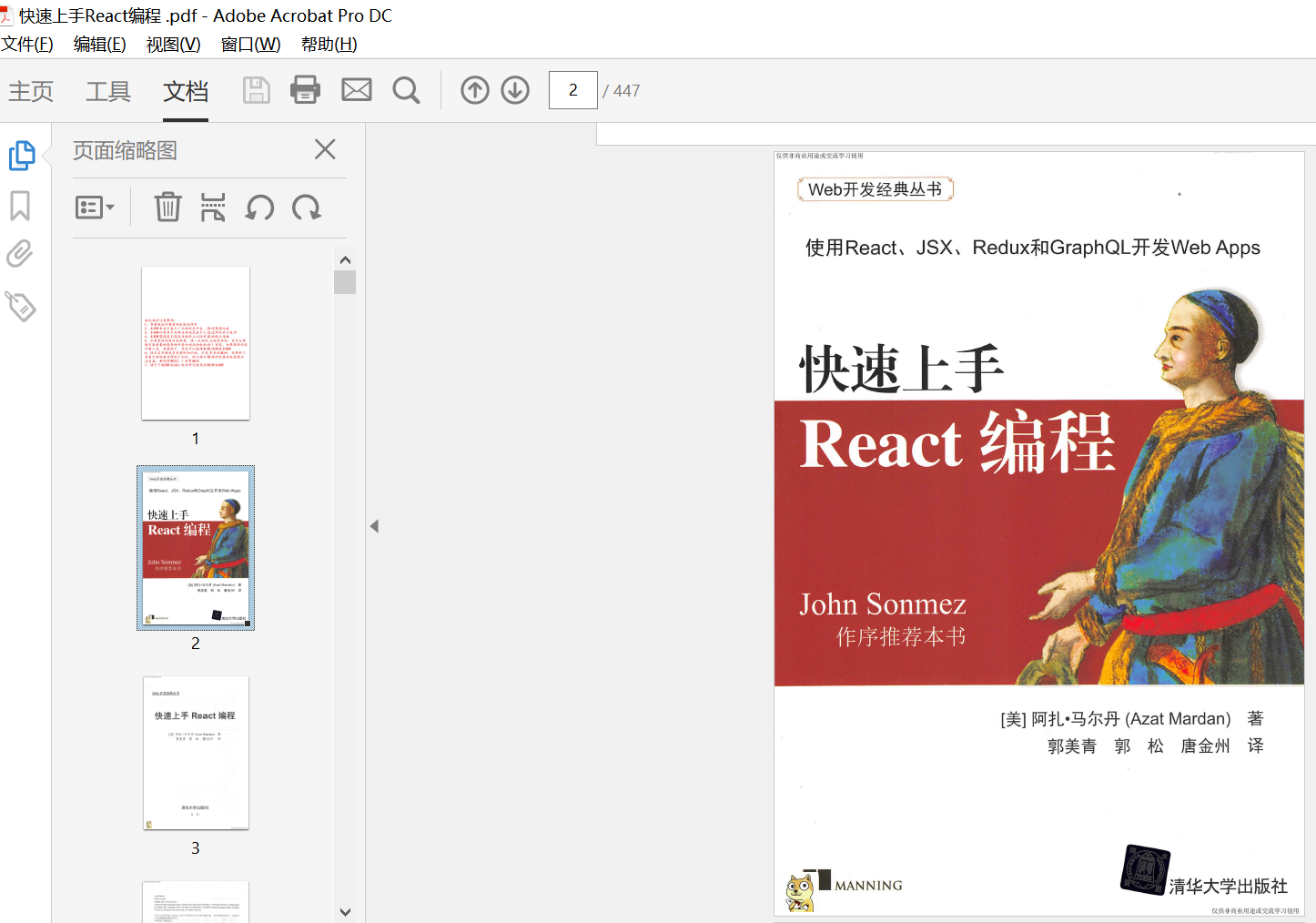Rotate page clockwise
Image resolution: width=1316 pixels, height=923 pixels.
[307, 208]
